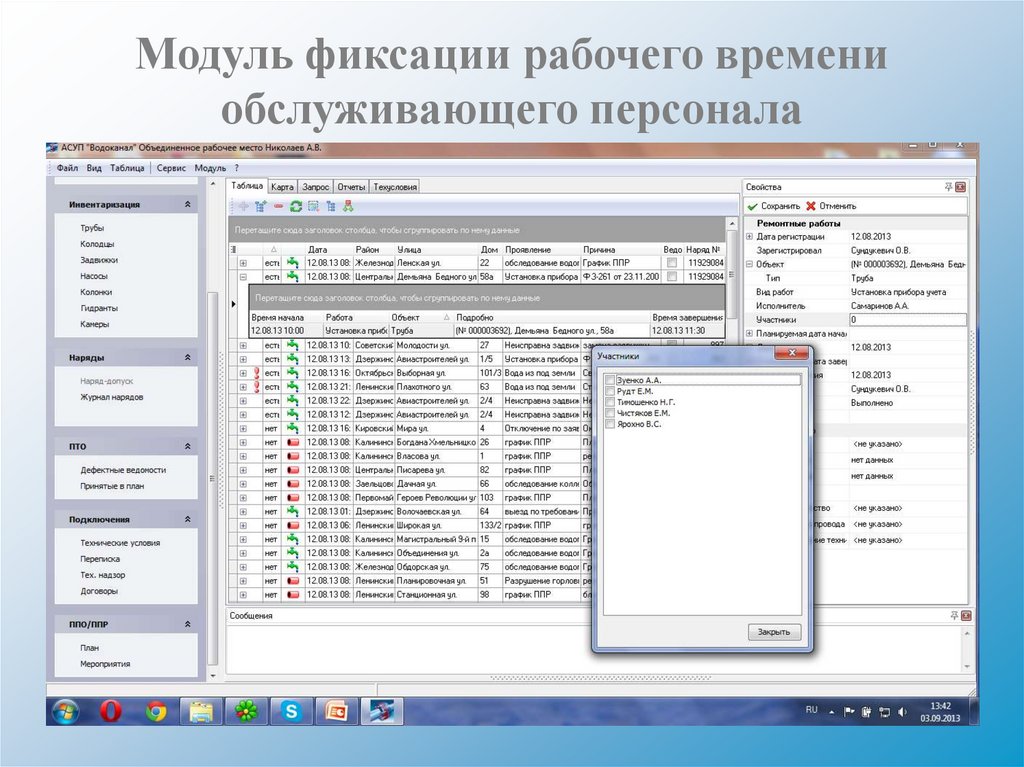Click the main table scrollbar up arrow
1024x767 pixels.
tap(731, 223)
